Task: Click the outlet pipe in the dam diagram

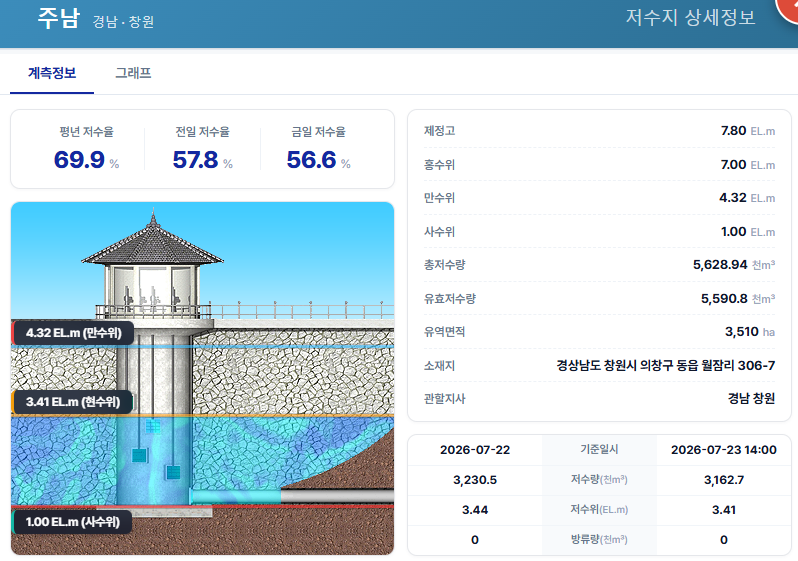Action: point(292,496)
